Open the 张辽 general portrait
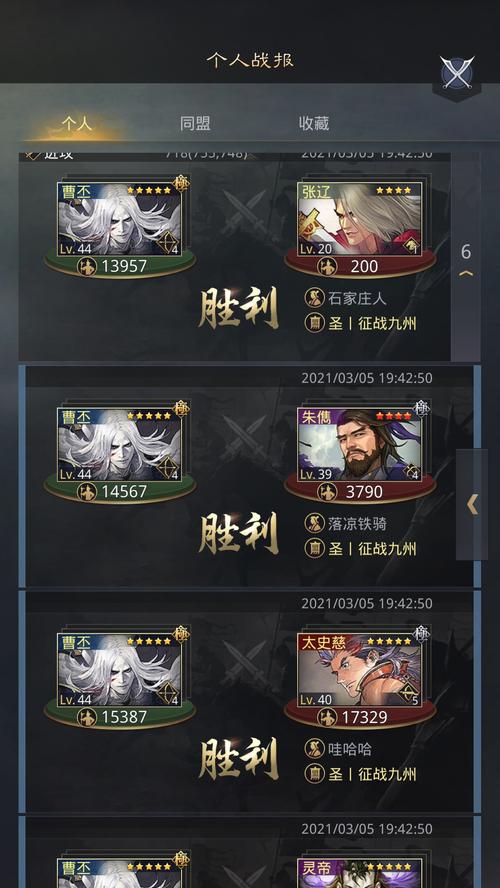Image resolution: width=500 pixels, height=888 pixels. [x=360, y=219]
